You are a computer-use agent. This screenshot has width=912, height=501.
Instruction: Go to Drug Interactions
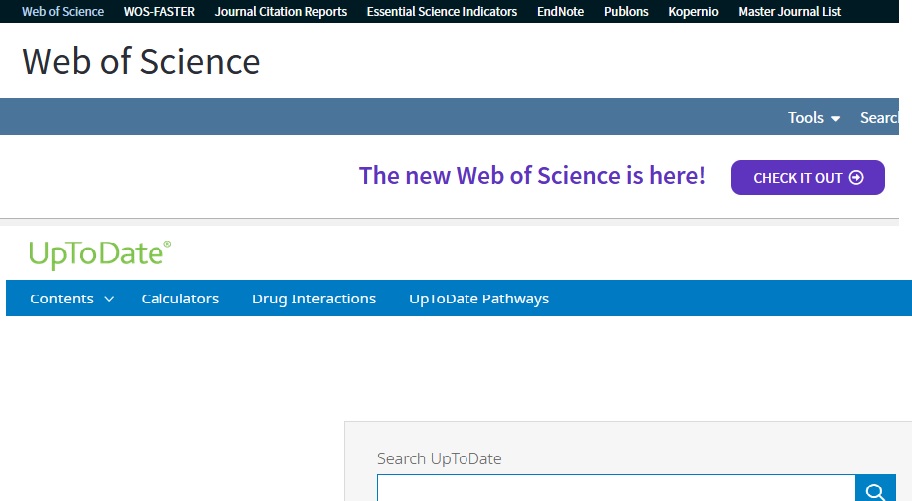point(314,299)
